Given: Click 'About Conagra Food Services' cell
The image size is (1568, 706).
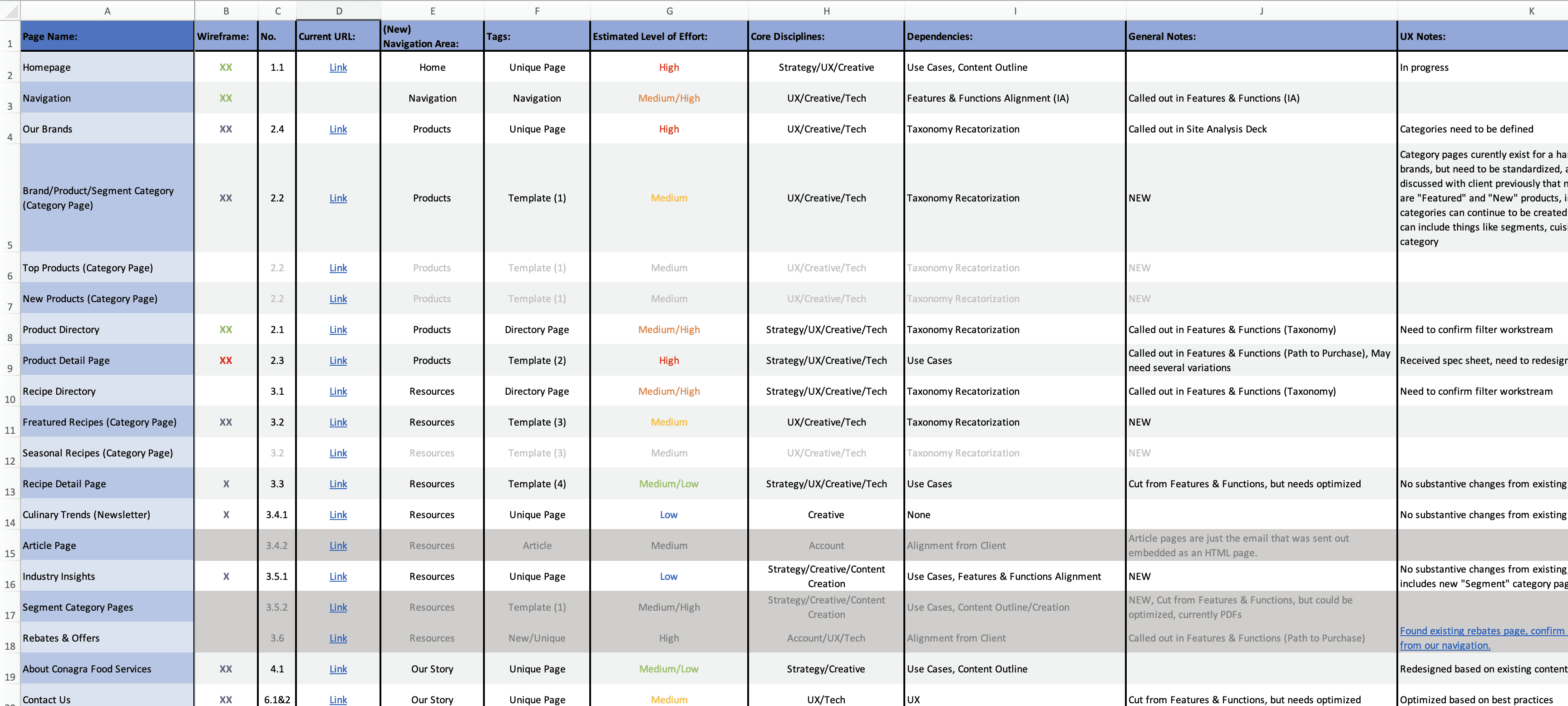Looking at the screenshot, I should click(x=107, y=669).
